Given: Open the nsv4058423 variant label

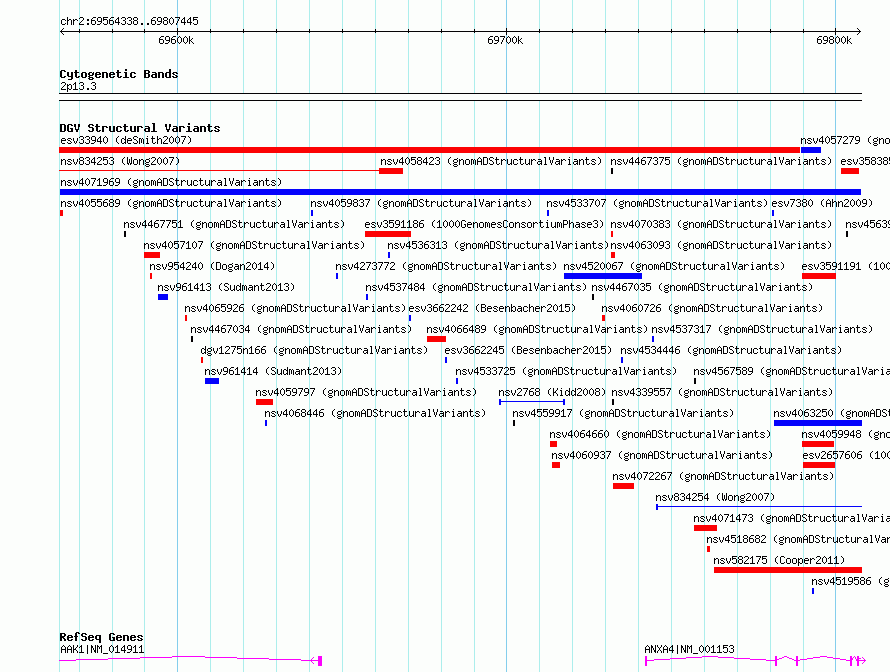Looking at the screenshot, I should (490, 161).
